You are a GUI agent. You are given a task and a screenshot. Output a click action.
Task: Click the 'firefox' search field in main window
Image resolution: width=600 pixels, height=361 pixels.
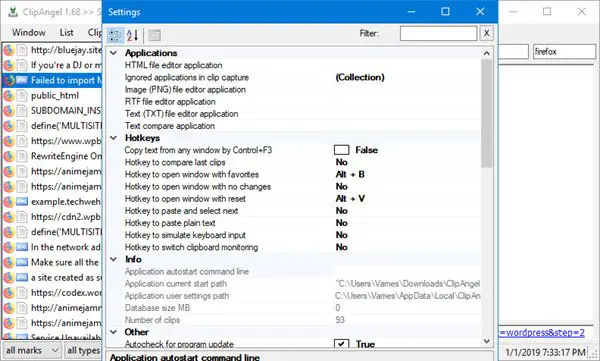[564, 51]
